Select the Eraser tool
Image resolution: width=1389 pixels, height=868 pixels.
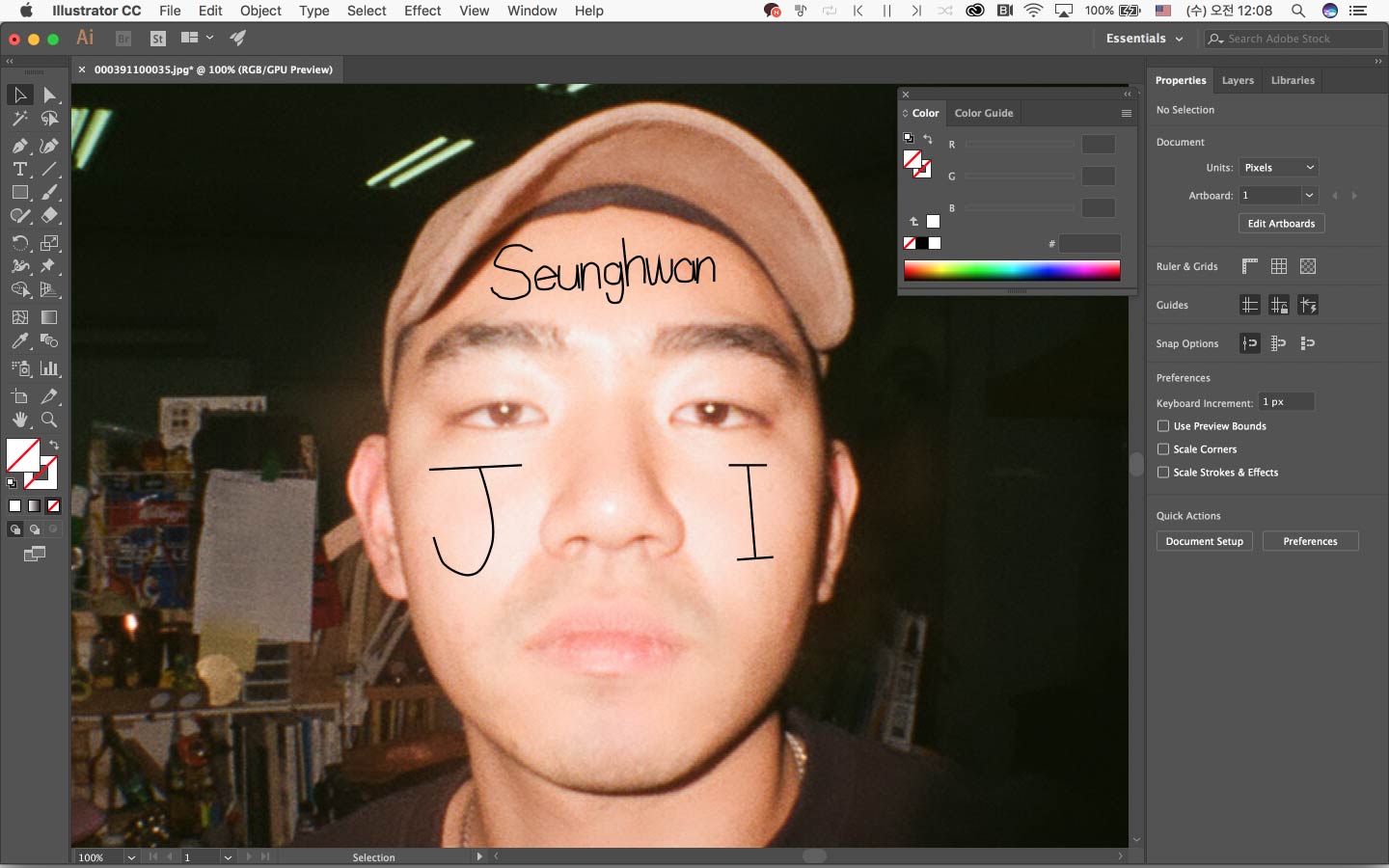[50, 216]
